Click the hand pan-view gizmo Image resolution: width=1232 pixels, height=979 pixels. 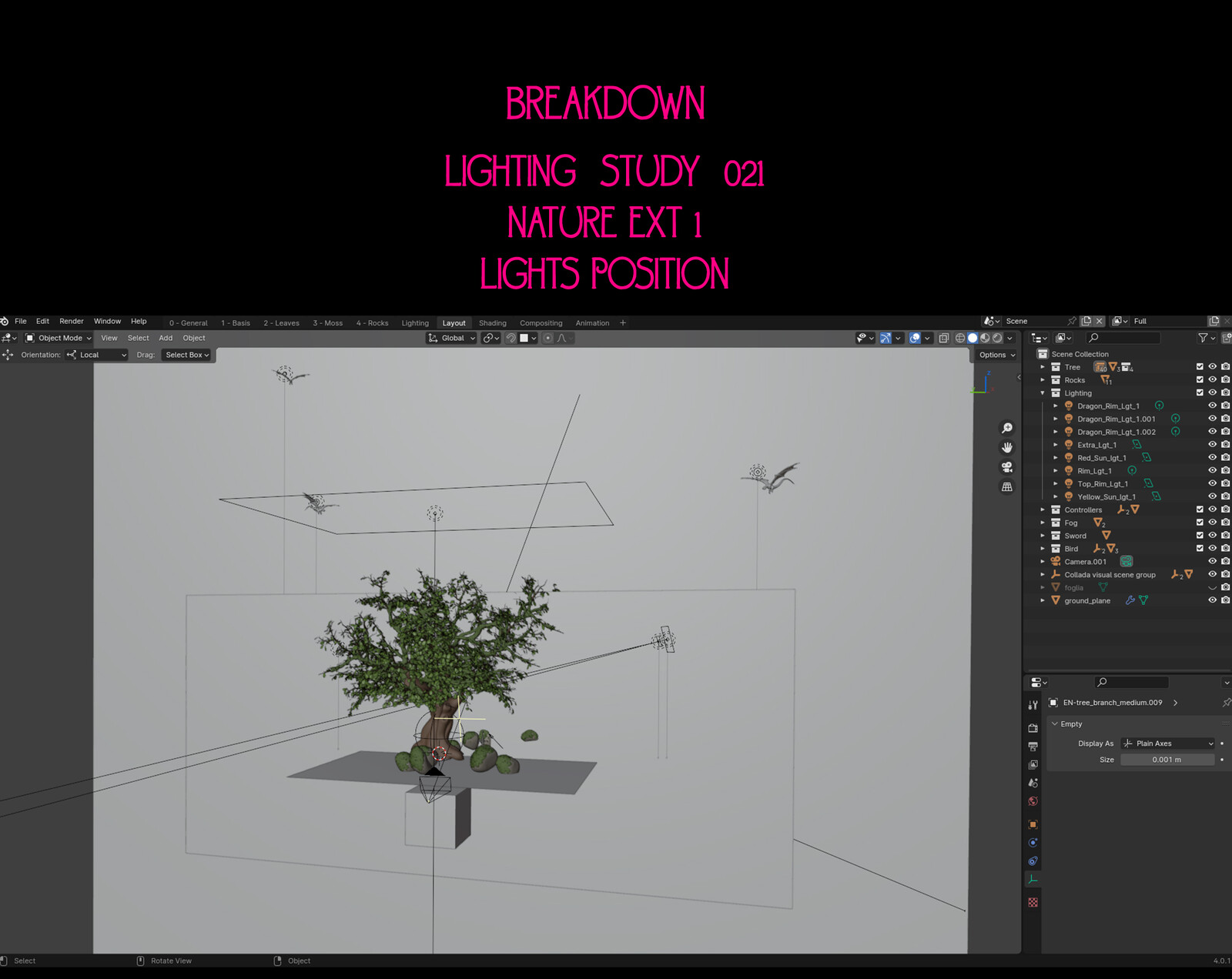click(x=1006, y=448)
